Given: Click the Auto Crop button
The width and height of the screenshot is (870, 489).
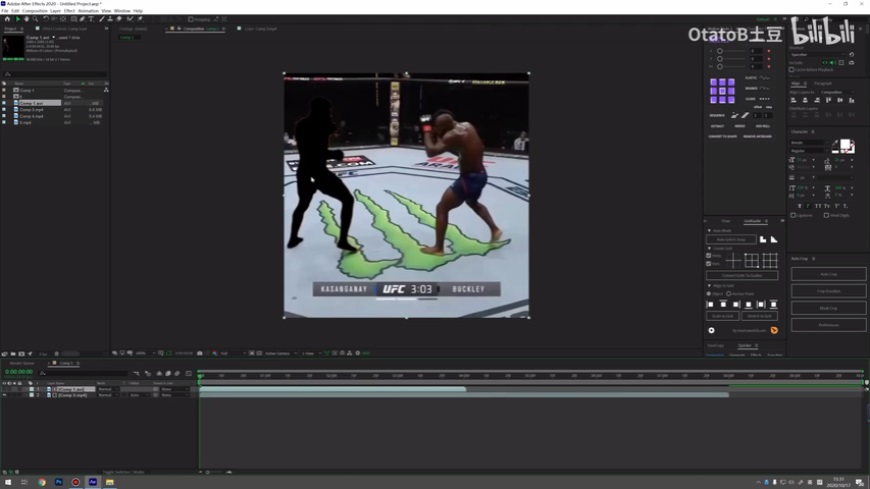Looking at the screenshot, I should pyautogui.click(x=828, y=274).
